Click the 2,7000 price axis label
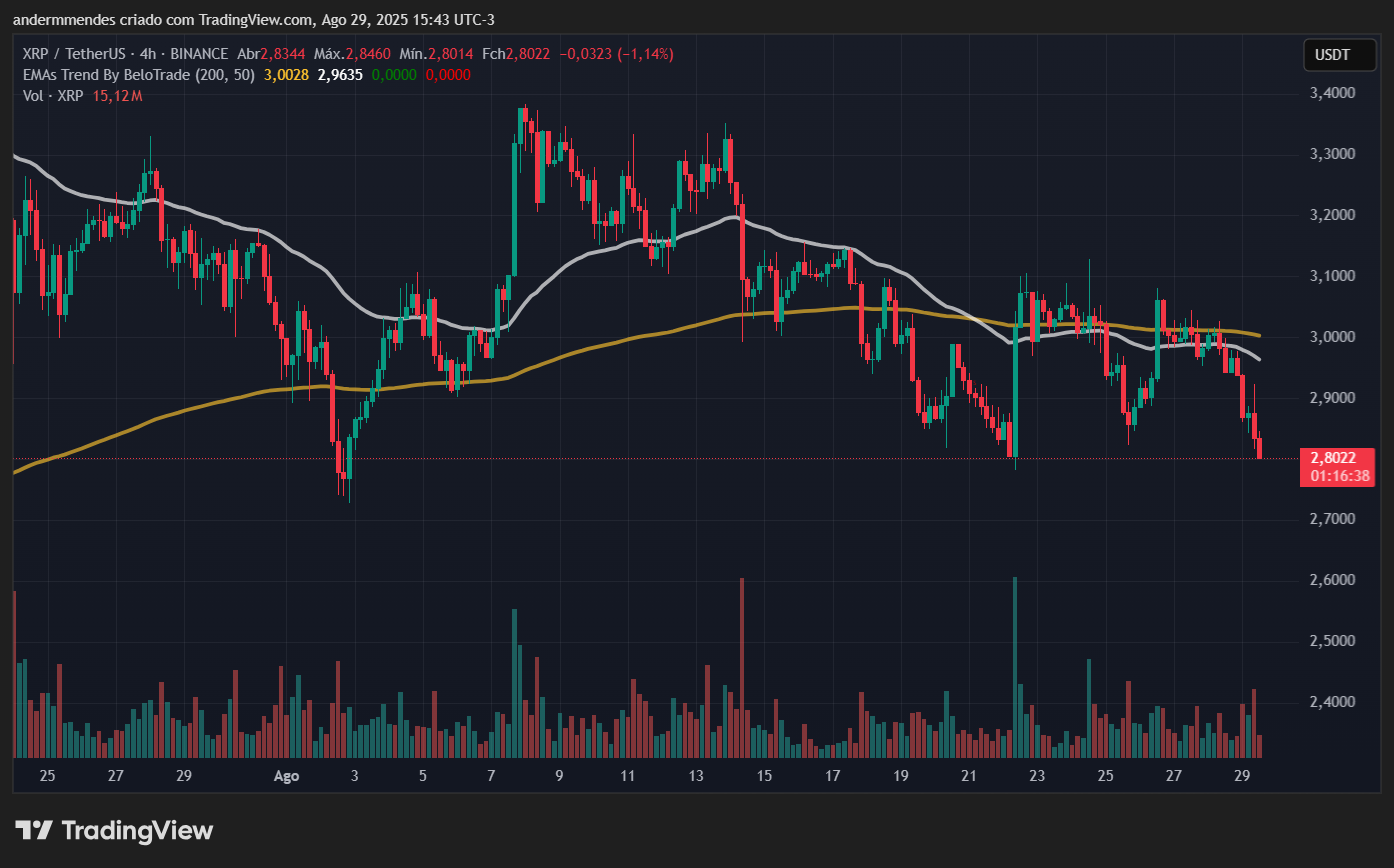 point(1332,519)
